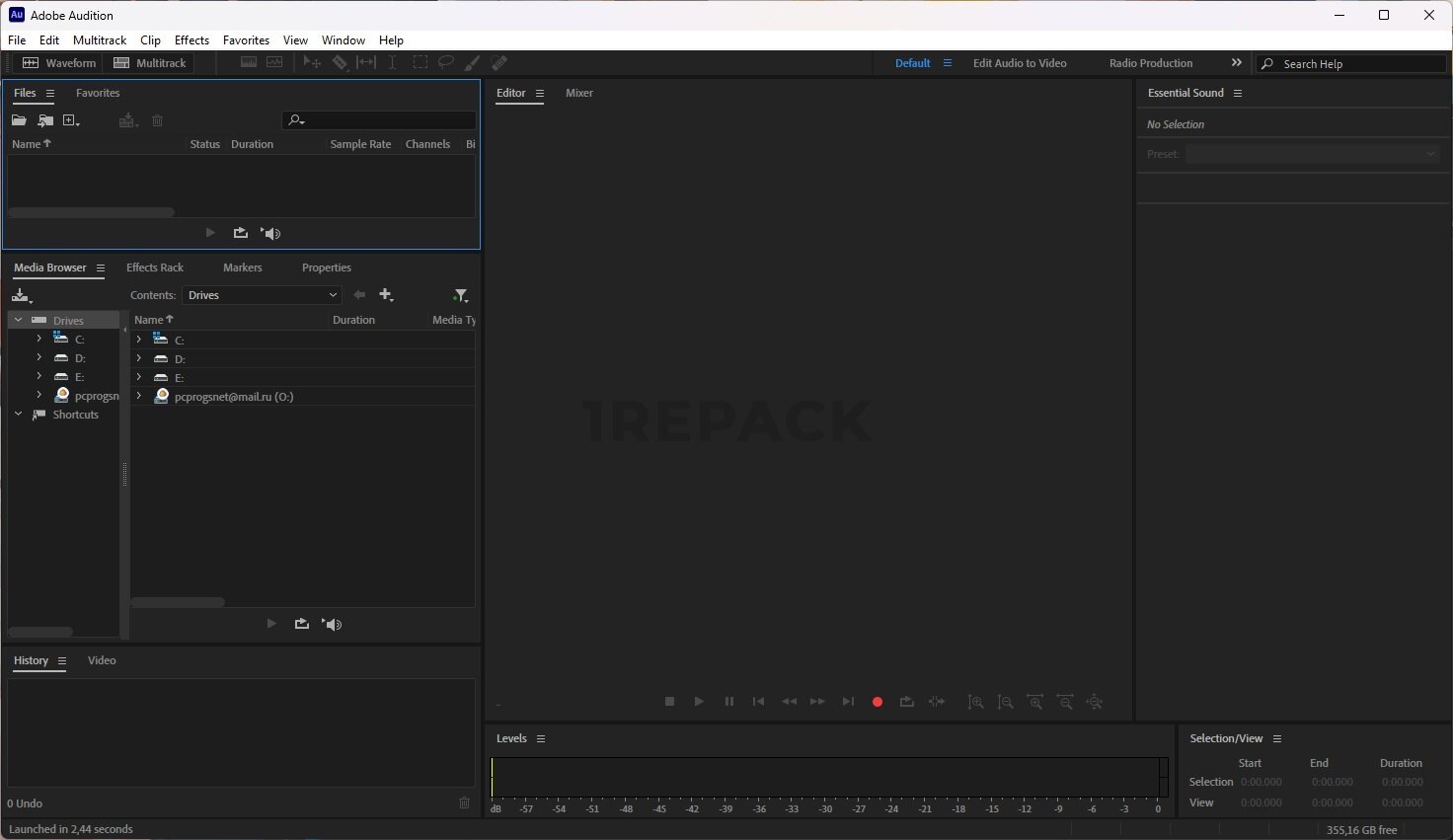Image resolution: width=1453 pixels, height=840 pixels.
Task: Open the Contents Drives dropdown
Action: coord(262,295)
